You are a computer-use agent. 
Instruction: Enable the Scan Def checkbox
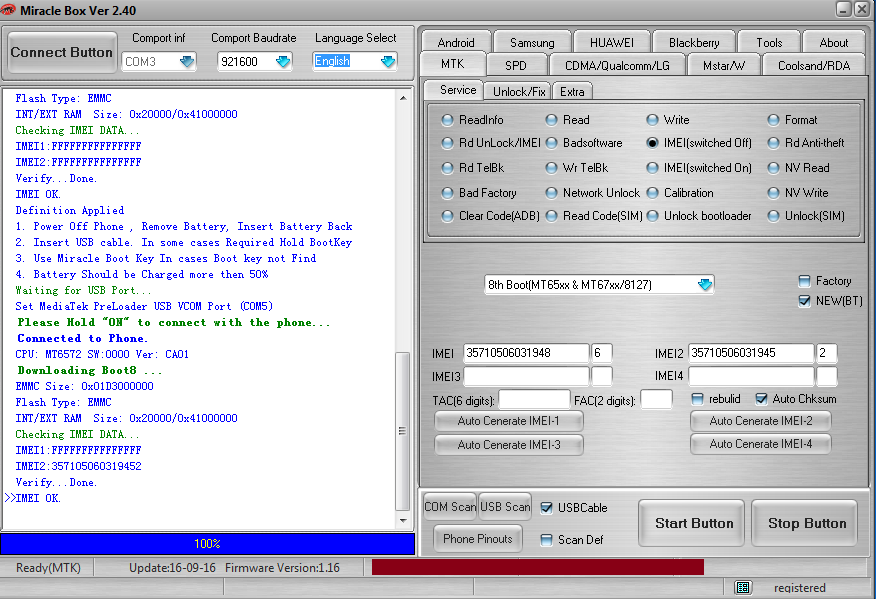(x=546, y=540)
